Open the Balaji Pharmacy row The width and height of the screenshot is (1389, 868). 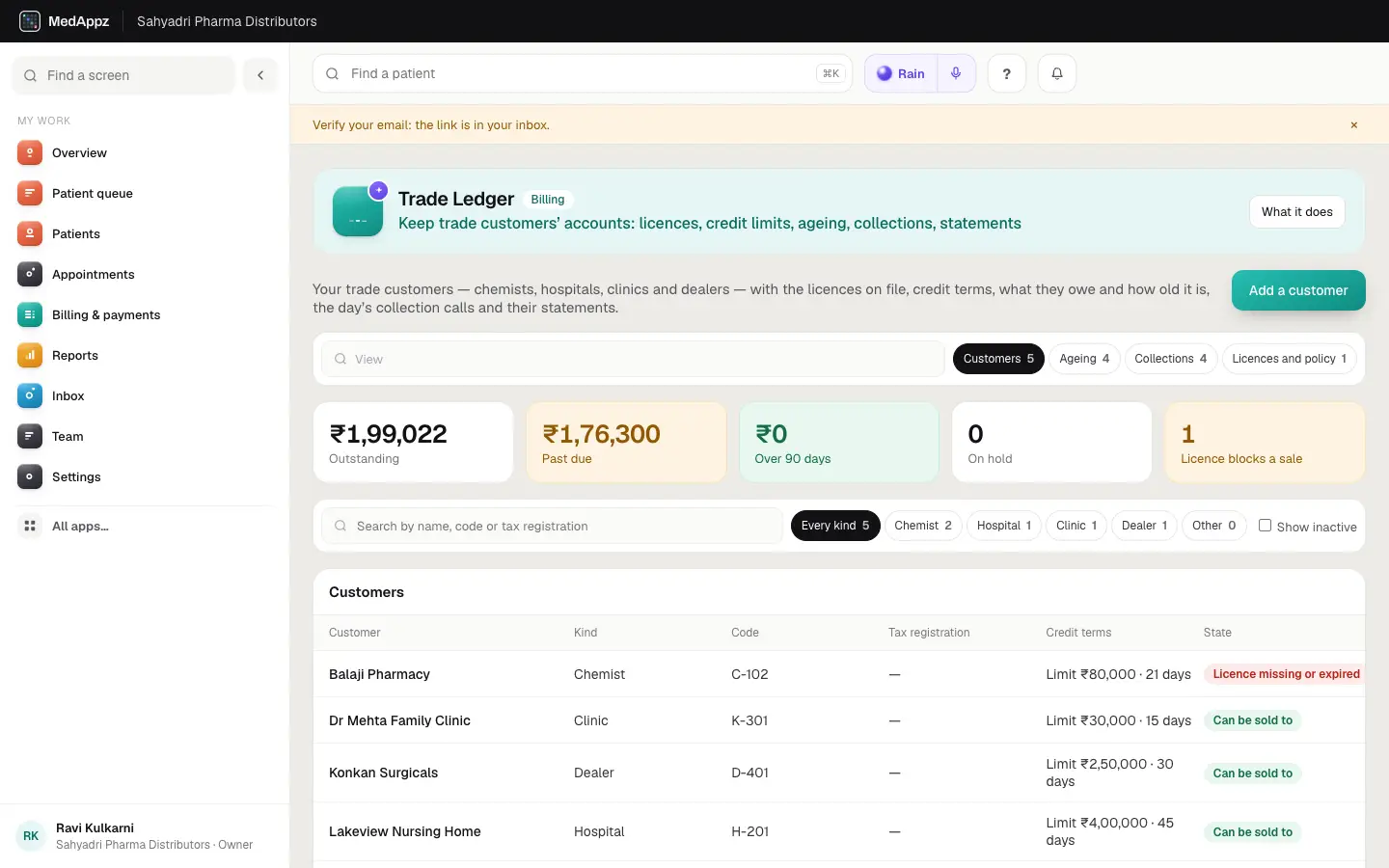coord(839,674)
